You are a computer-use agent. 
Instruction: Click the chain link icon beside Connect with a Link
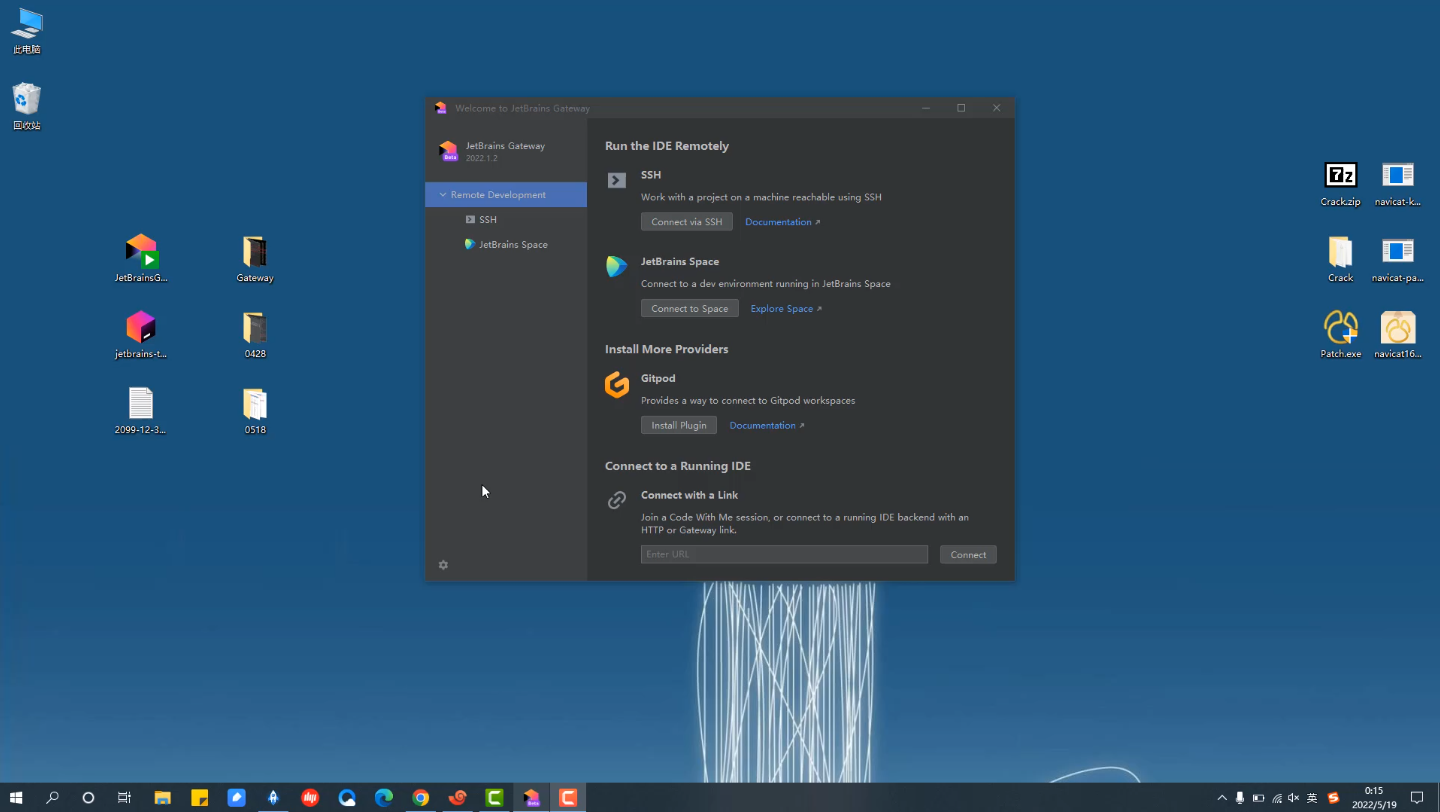click(x=617, y=500)
